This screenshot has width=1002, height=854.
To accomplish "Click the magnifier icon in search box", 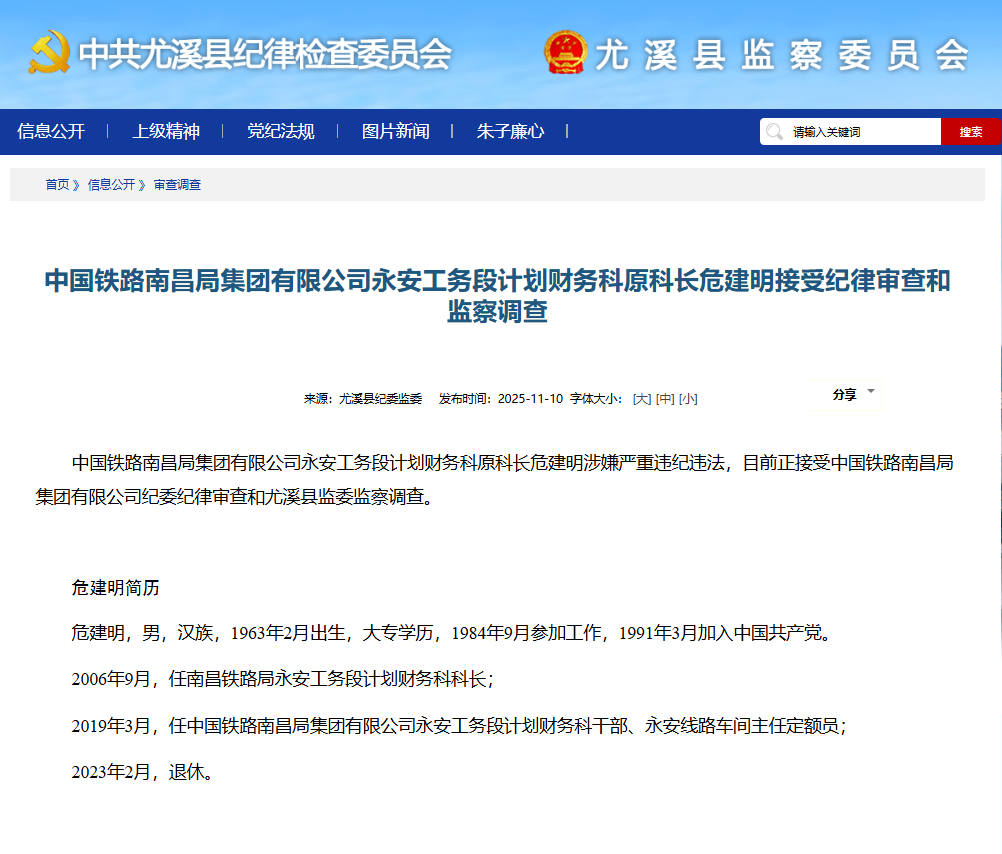I will click(x=774, y=132).
